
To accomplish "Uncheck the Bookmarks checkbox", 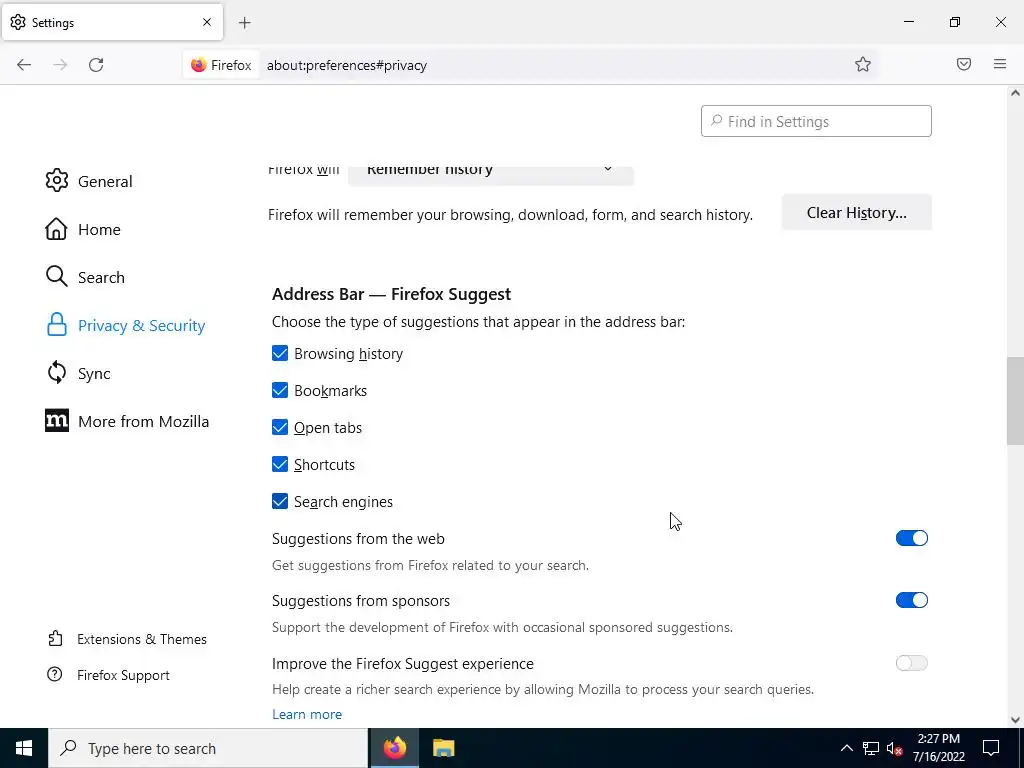I will click(x=280, y=391).
